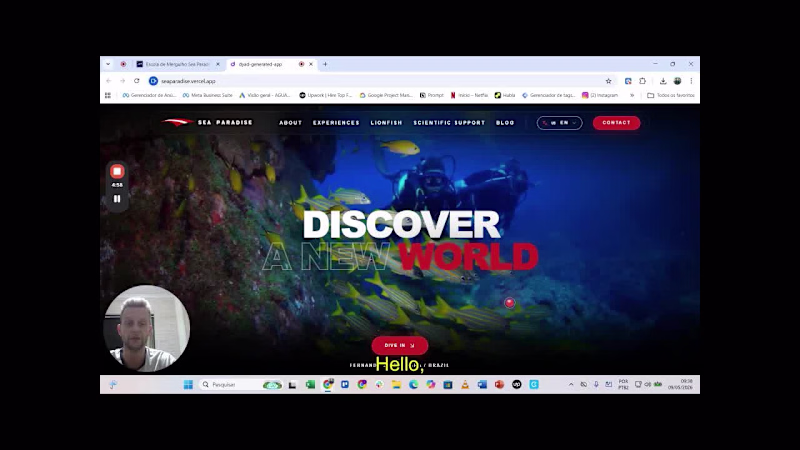Viewport: 800px width, 450px height.
Task: Go forward in browser history
Action: [122, 81]
